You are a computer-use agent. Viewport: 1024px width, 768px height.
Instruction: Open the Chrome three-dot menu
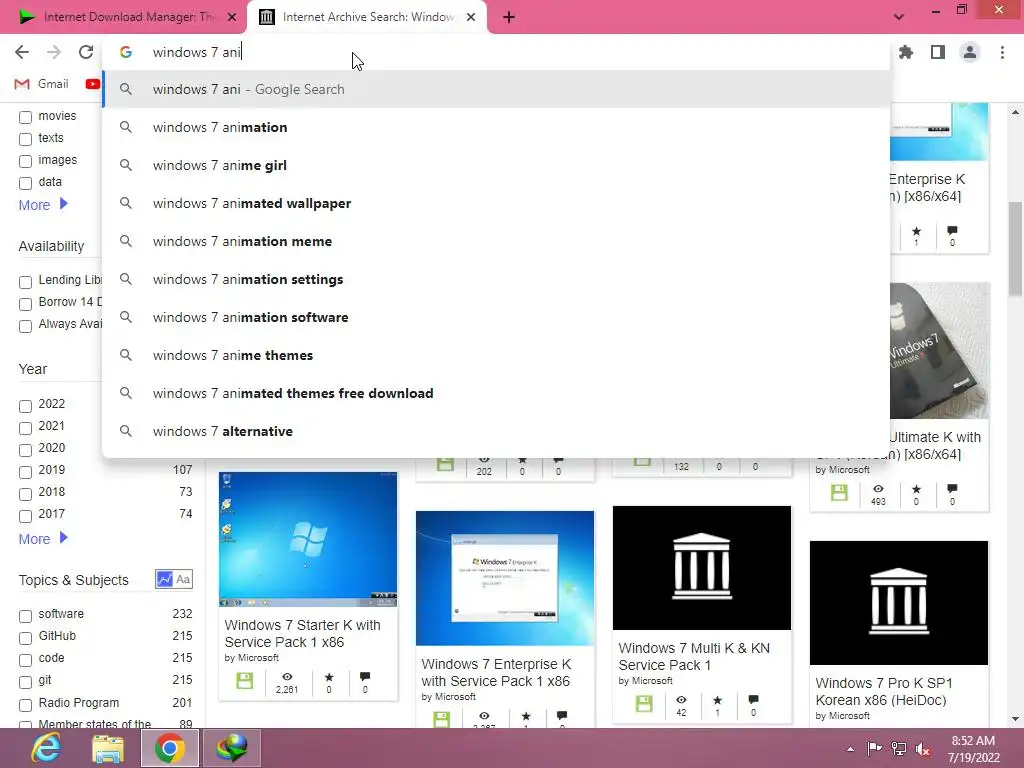click(x=1002, y=52)
